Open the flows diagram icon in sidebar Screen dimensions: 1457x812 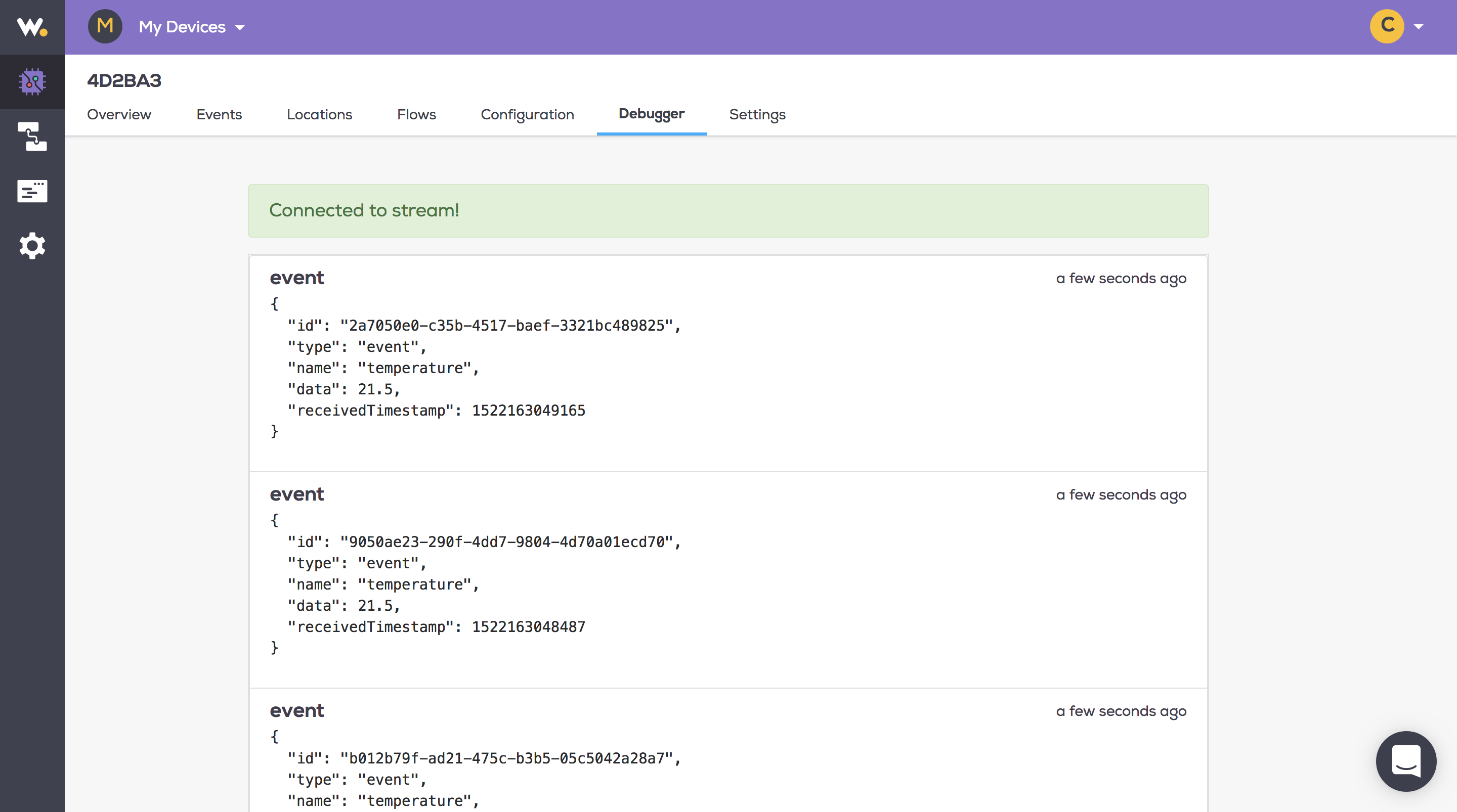pos(32,137)
